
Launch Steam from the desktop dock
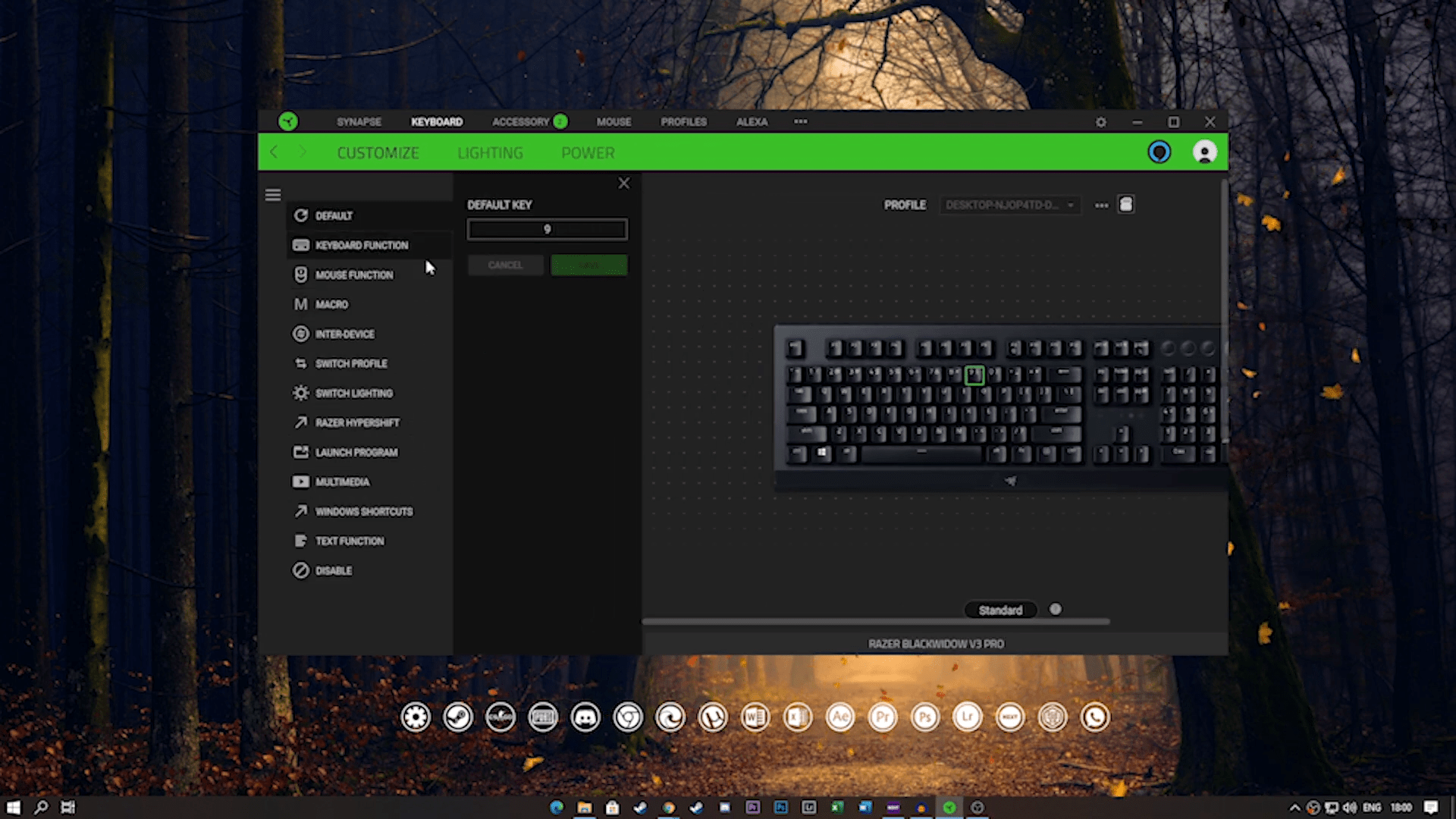coord(458,717)
